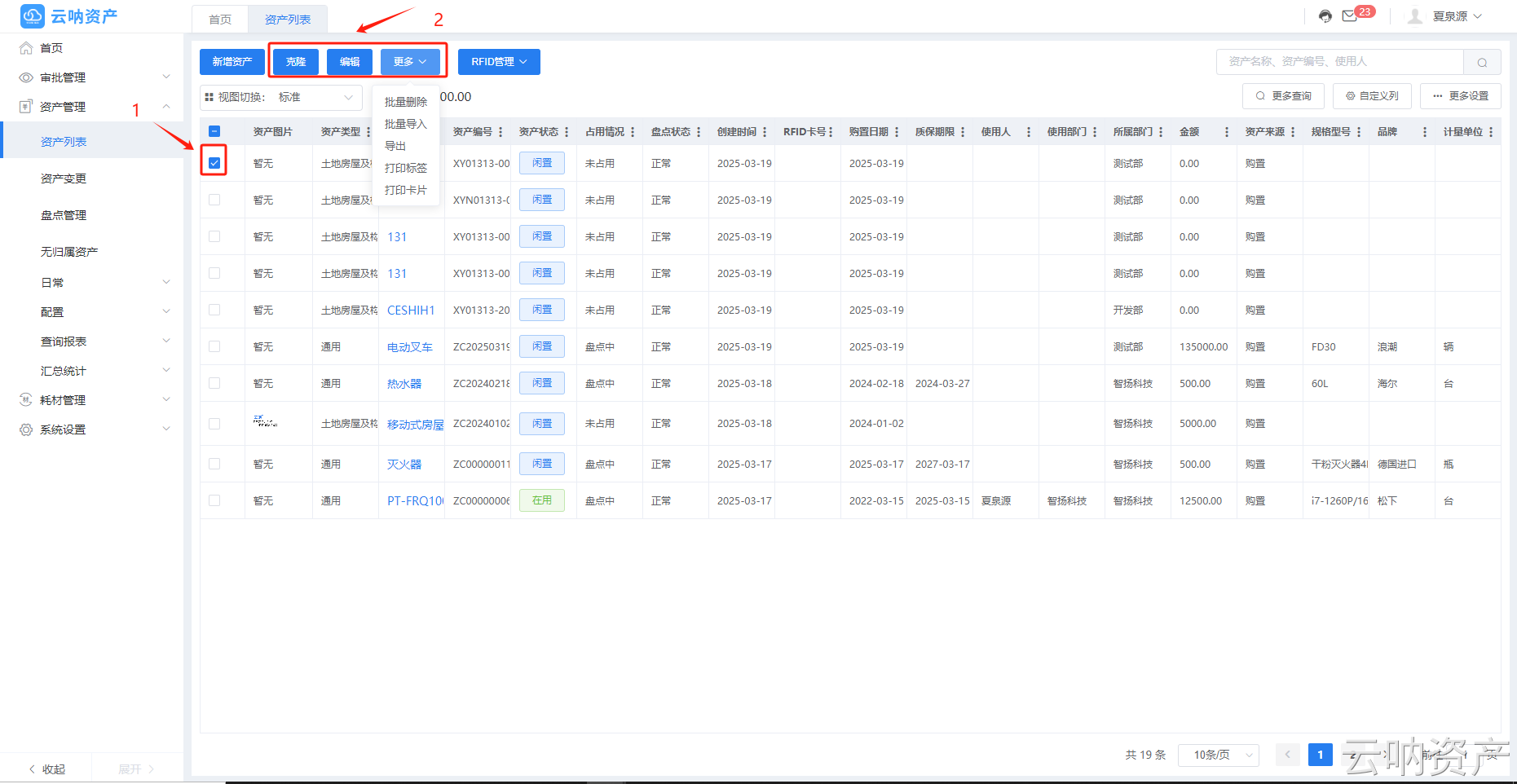Click the 视图切换 grid icon
Image resolution: width=1517 pixels, height=784 pixels.
click(209, 97)
